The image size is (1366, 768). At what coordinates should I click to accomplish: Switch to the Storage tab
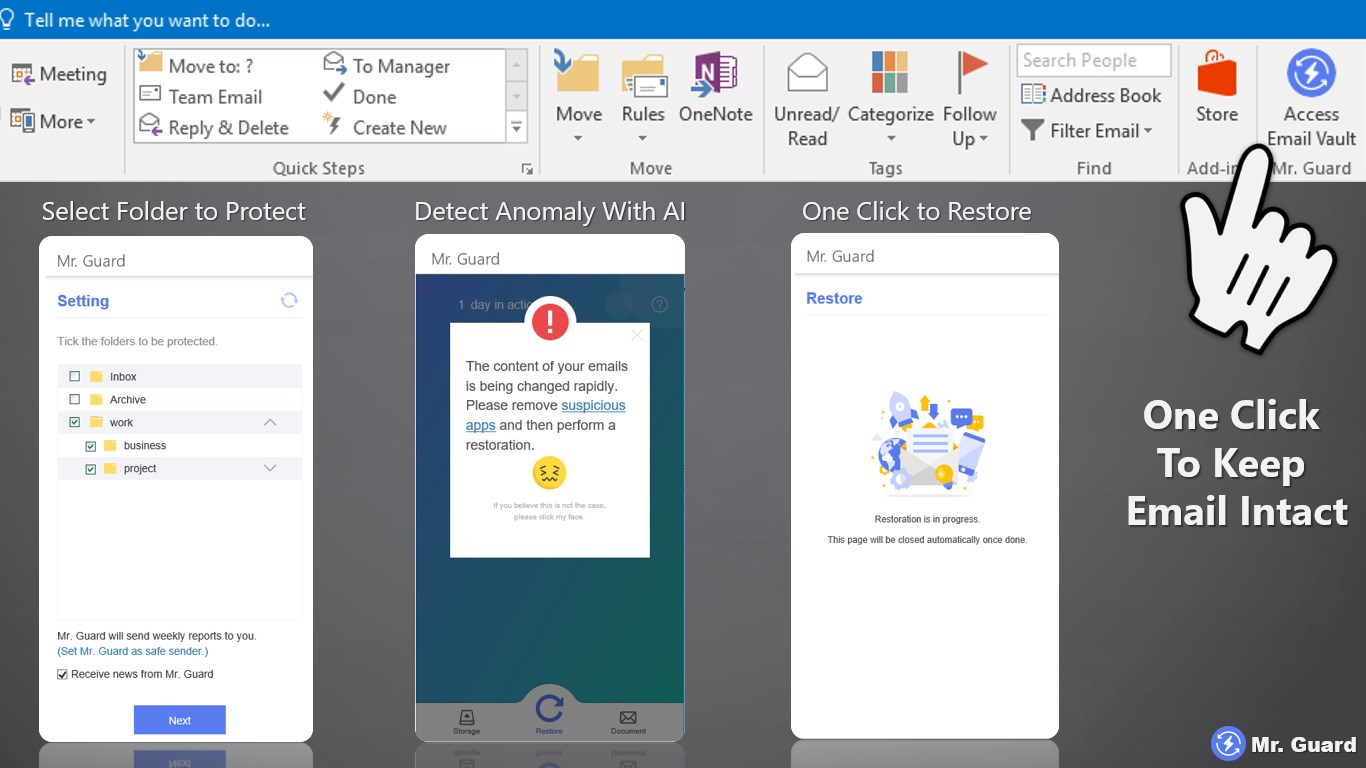coord(467,722)
